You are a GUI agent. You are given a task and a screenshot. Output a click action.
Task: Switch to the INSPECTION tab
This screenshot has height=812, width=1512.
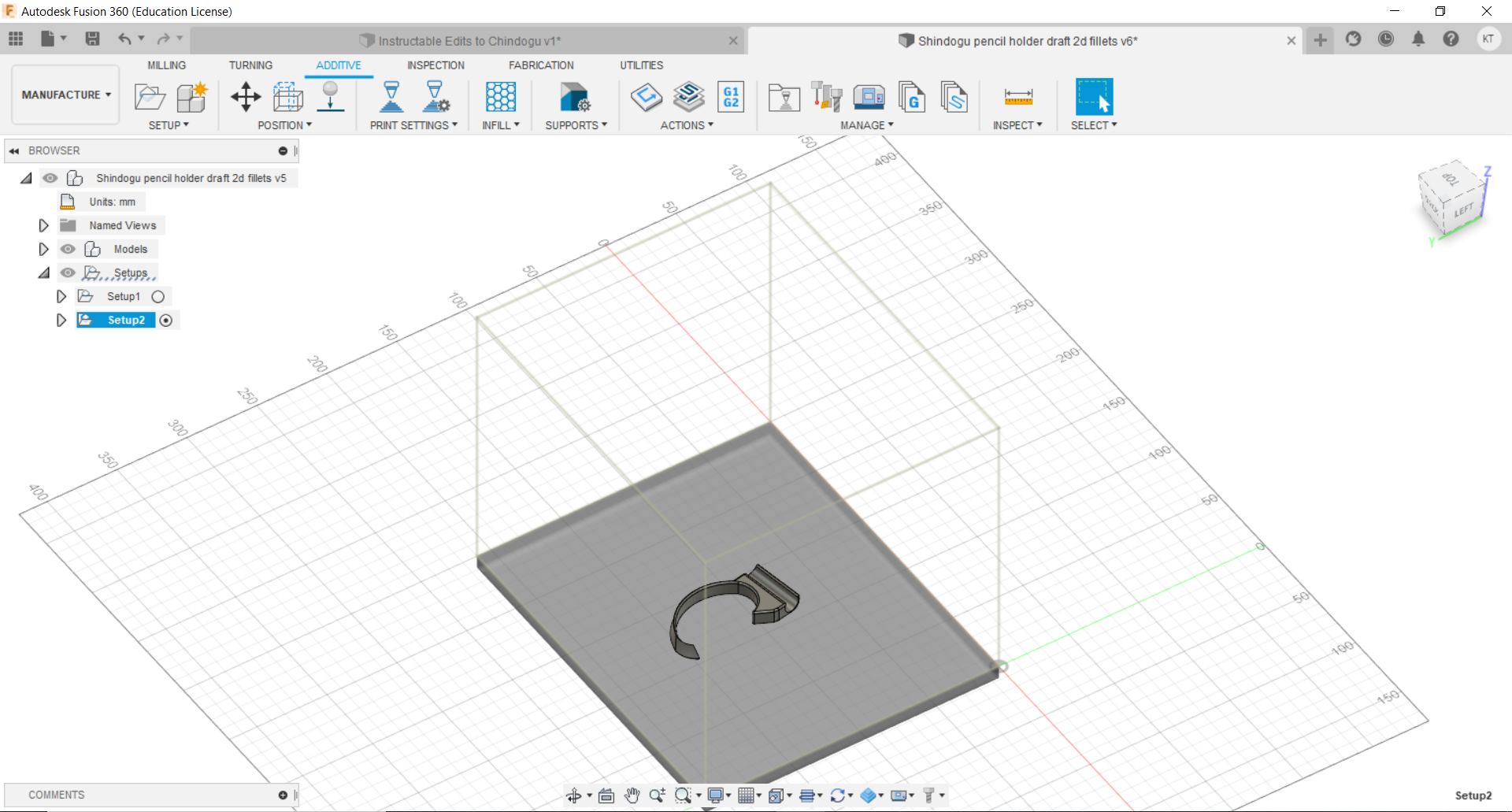[x=435, y=65]
